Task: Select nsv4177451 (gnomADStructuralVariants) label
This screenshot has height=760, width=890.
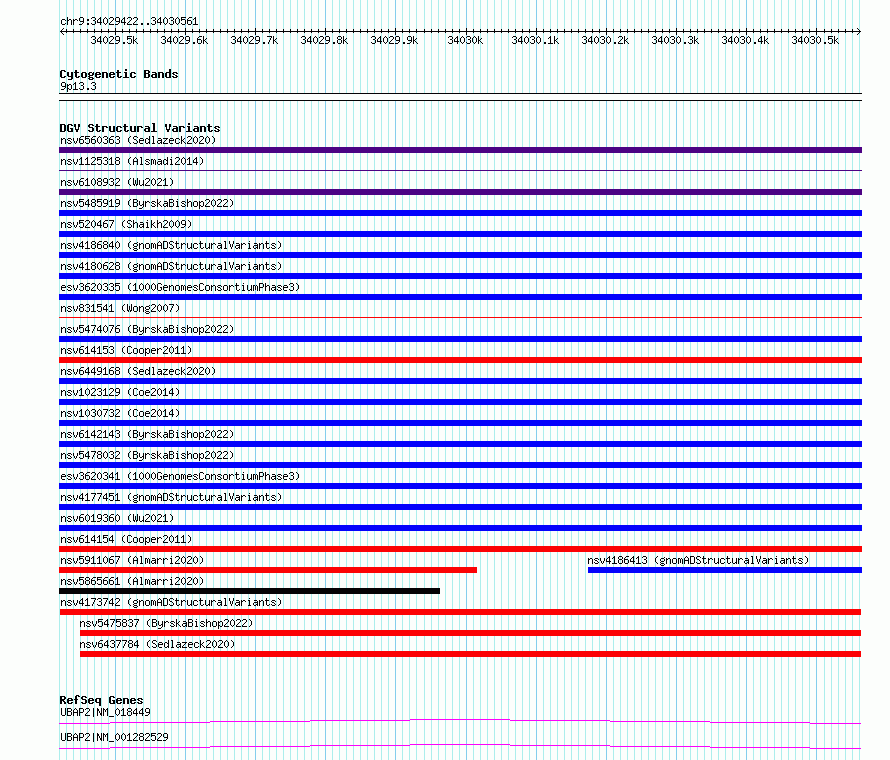Action: click(171, 497)
